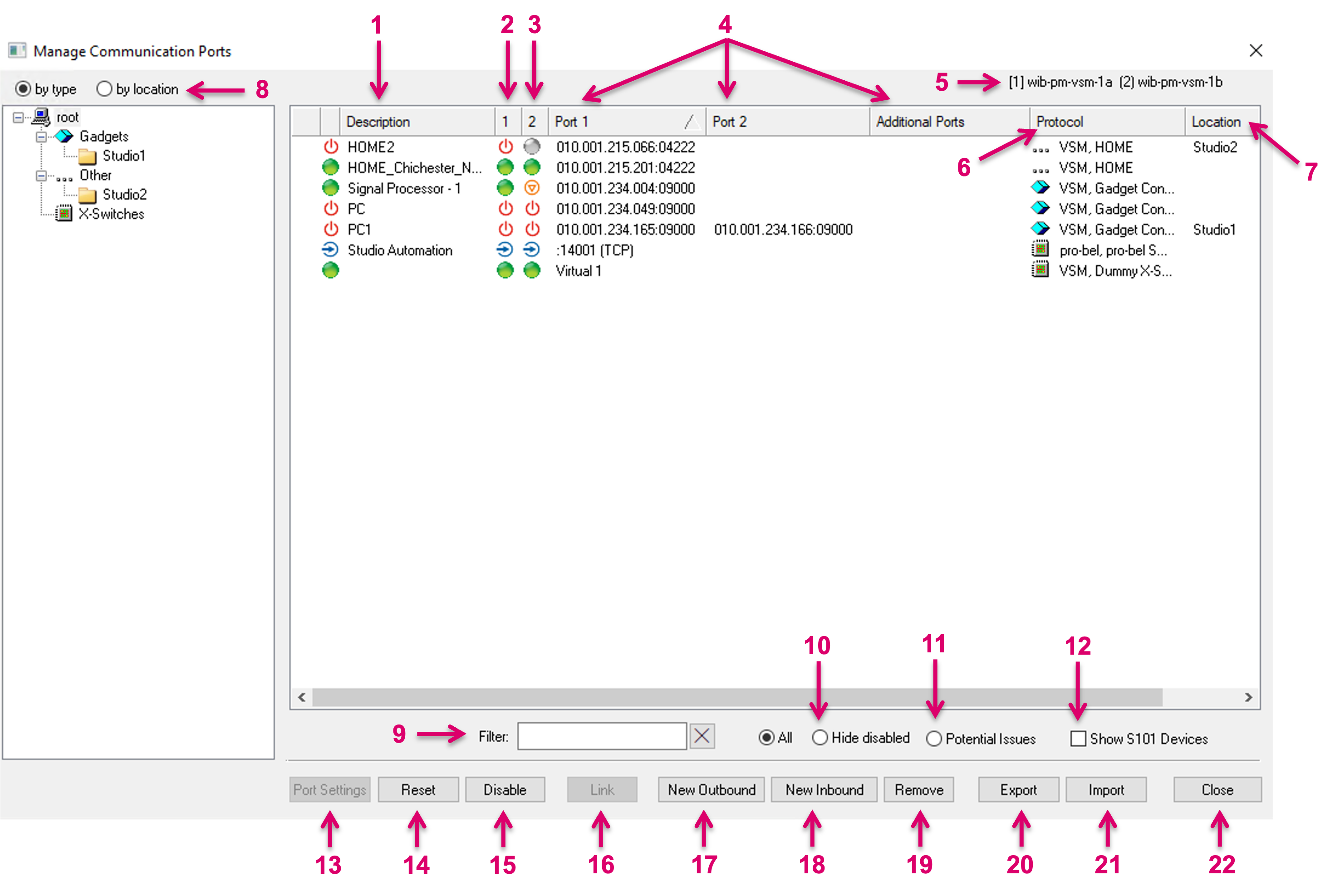Click the Studio1 folder icon in the tree
The image size is (1335, 896).
pyautogui.click(x=87, y=156)
